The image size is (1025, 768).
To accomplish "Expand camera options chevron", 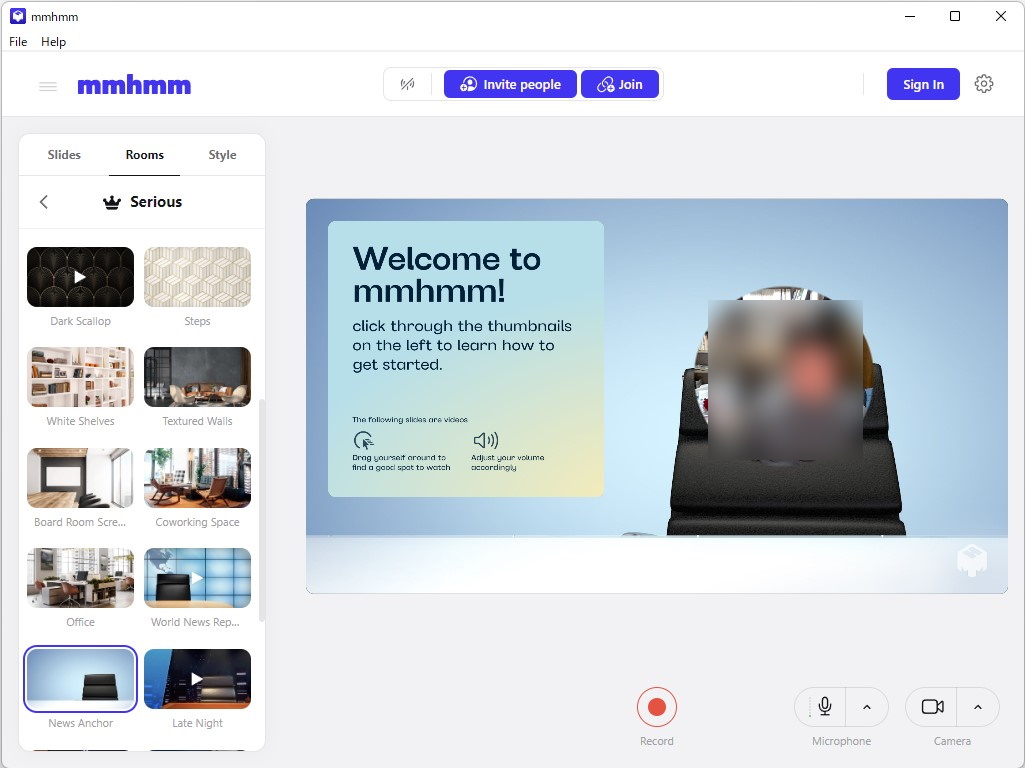I will 977,707.
